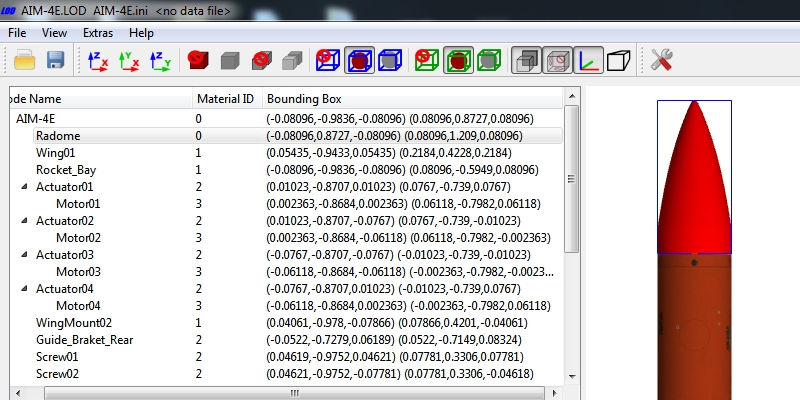Select the Motor02 node
Viewport: 800px width, 400px height.
point(78,238)
